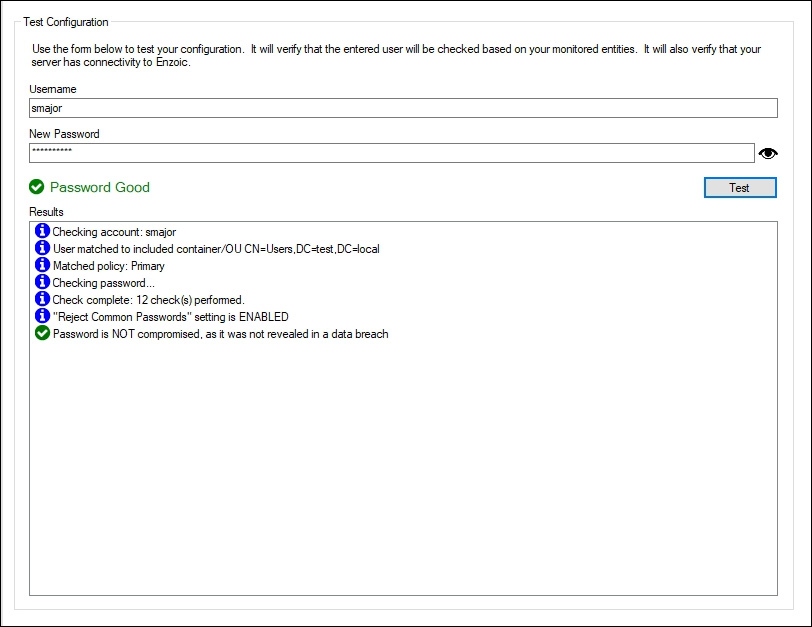Click green checkmark beside "Password is NOT compromised"

[x=42, y=333]
